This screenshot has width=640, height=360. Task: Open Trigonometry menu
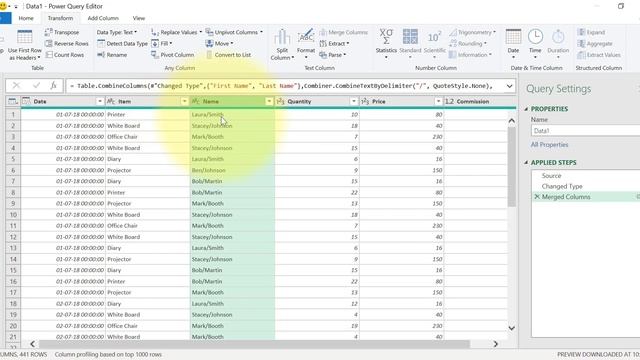(x=472, y=32)
